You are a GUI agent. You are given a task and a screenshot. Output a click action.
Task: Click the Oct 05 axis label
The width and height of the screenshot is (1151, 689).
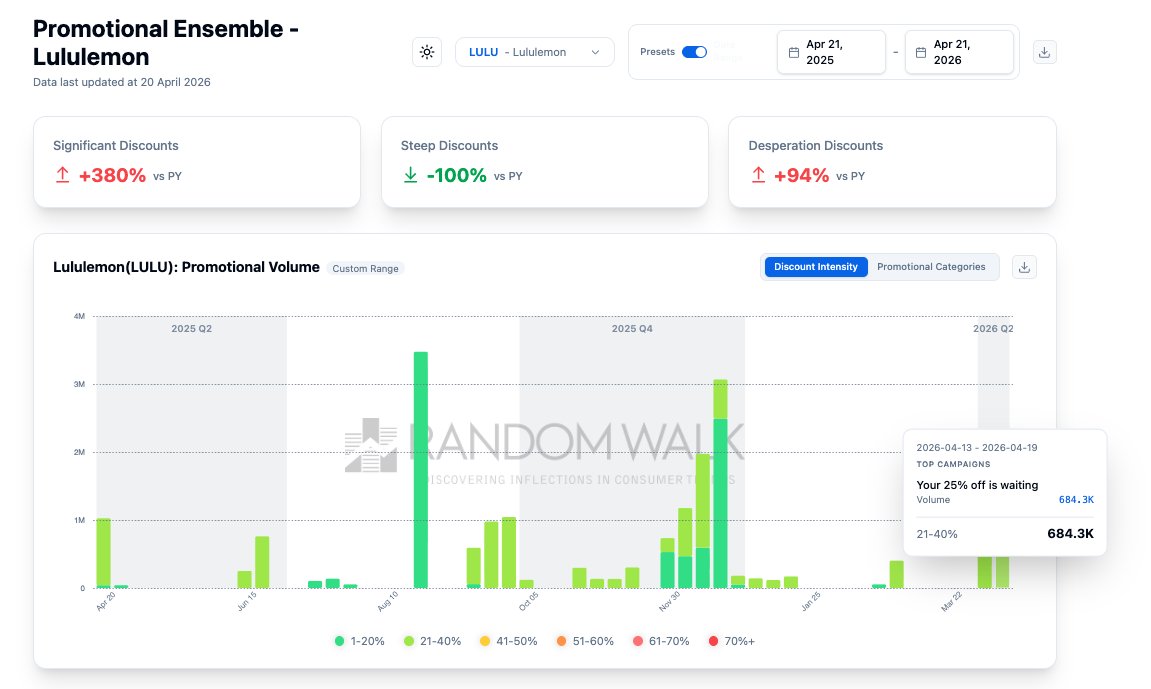click(x=529, y=602)
